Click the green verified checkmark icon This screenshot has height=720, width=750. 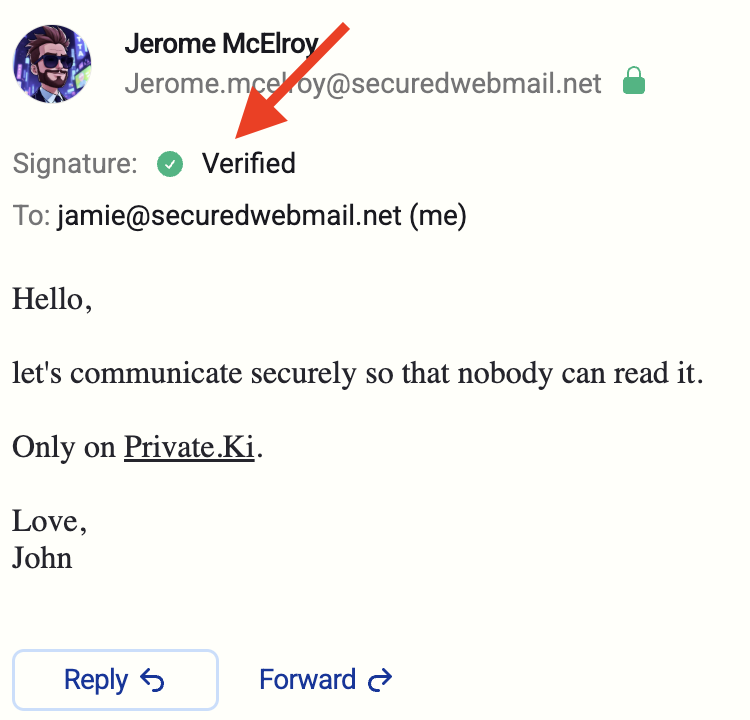point(170,163)
